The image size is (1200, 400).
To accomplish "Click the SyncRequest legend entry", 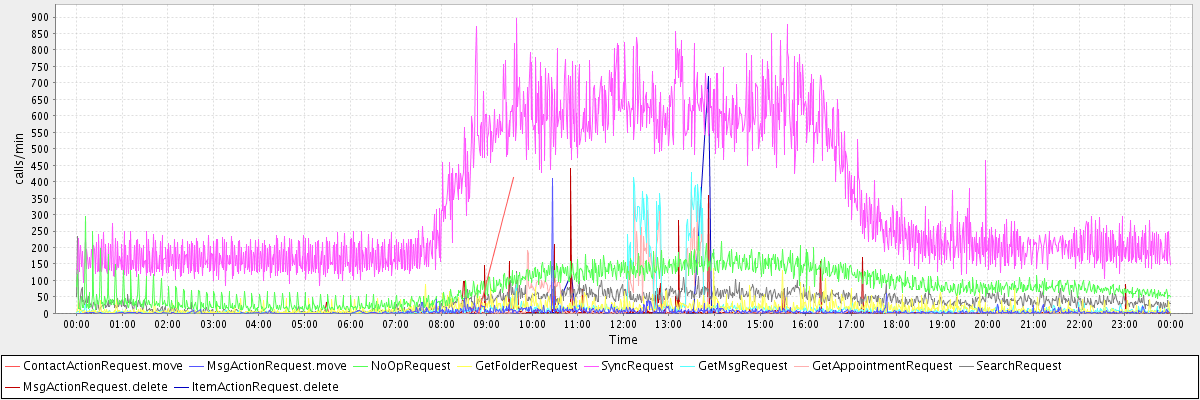I will click(637, 366).
